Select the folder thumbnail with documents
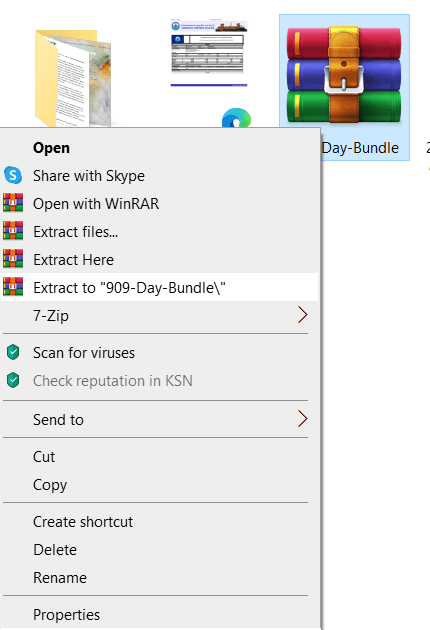Image resolution: width=430 pixels, height=630 pixels. [x=73, y=78]
